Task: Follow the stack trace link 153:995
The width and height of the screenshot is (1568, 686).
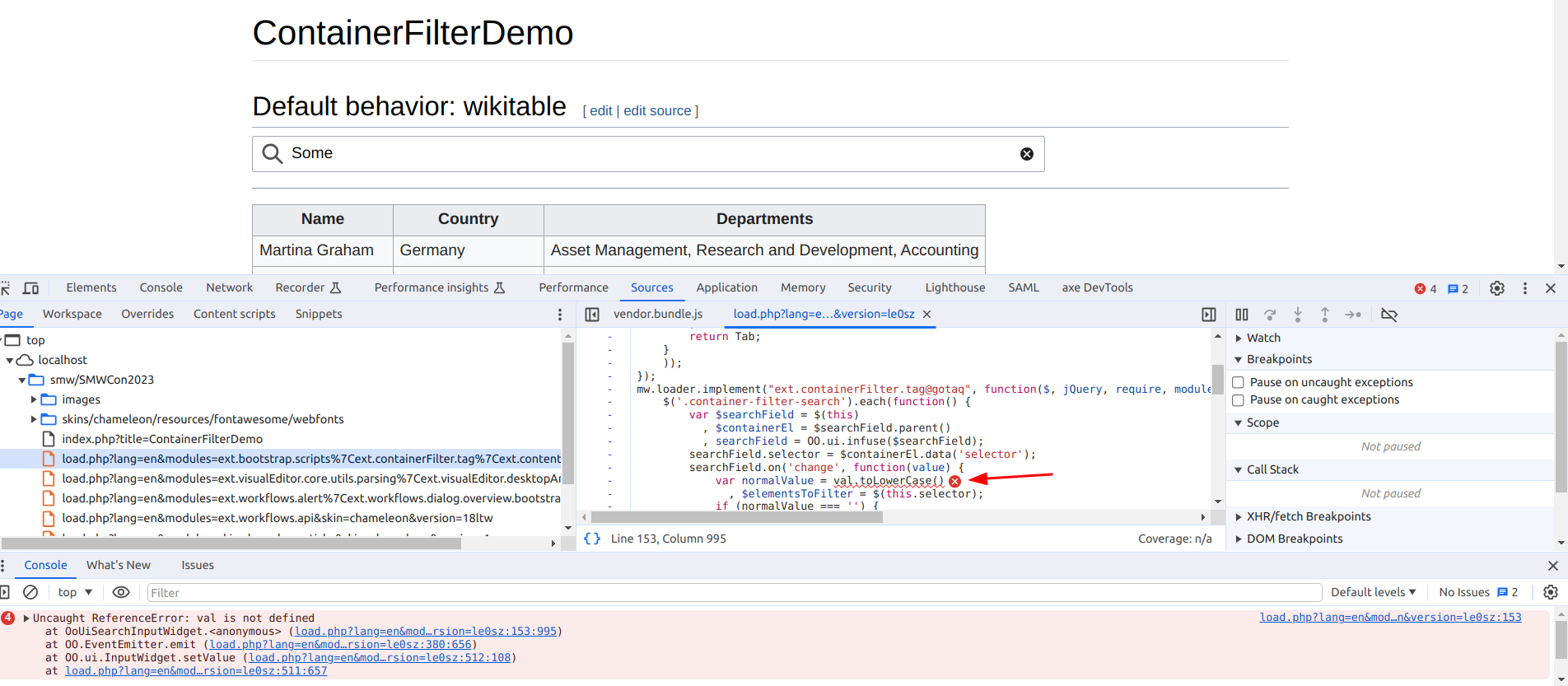Action: click(426, 631)
